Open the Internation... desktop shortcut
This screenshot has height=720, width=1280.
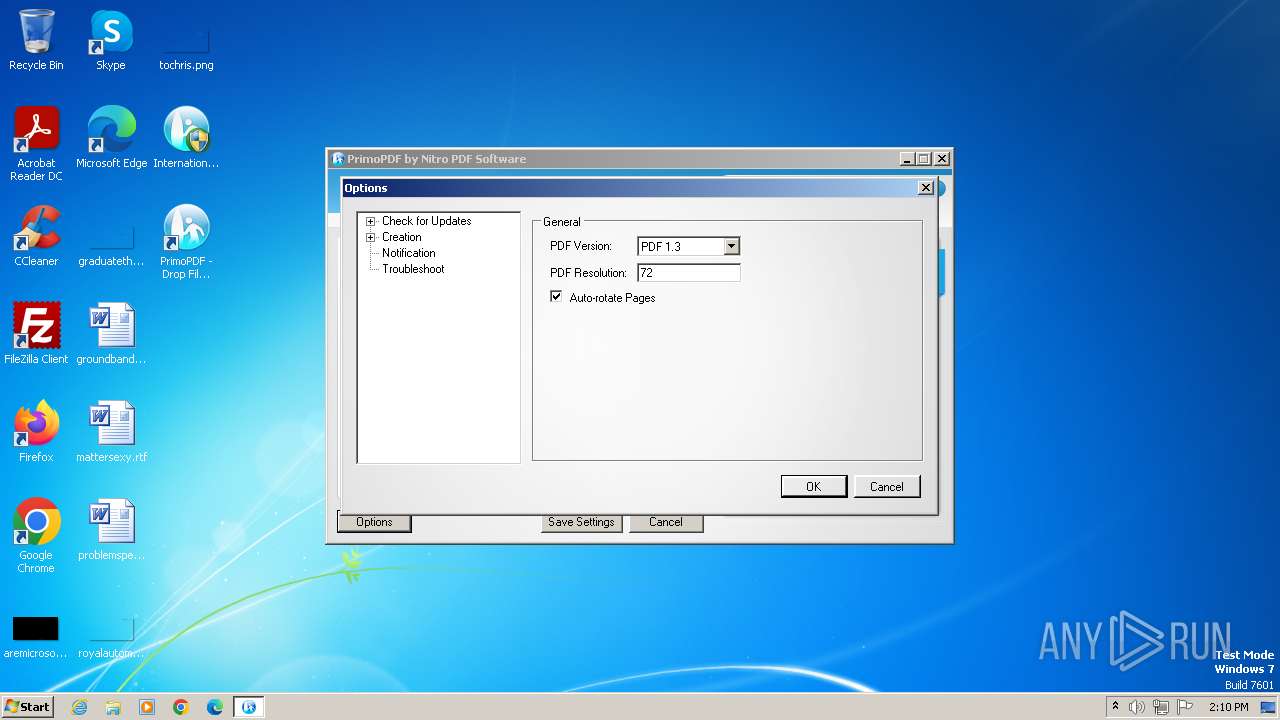pyautogui.click(x=186, y=138)
